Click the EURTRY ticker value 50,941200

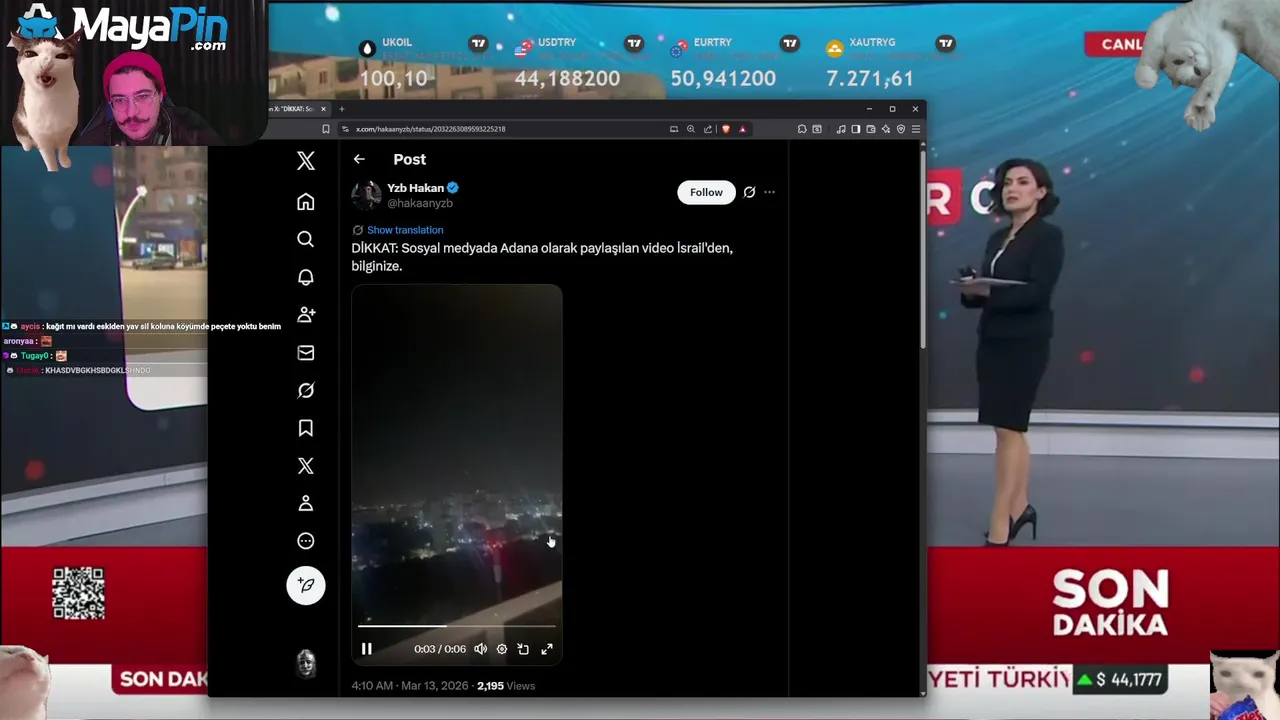coord(723,78)
